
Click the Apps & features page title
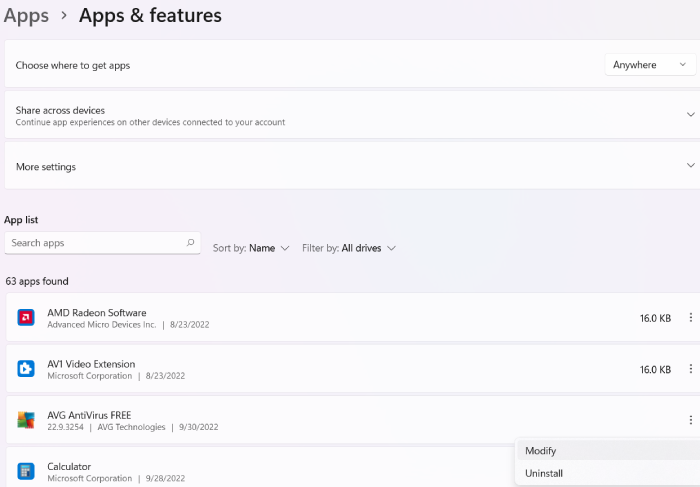(150, 16)
